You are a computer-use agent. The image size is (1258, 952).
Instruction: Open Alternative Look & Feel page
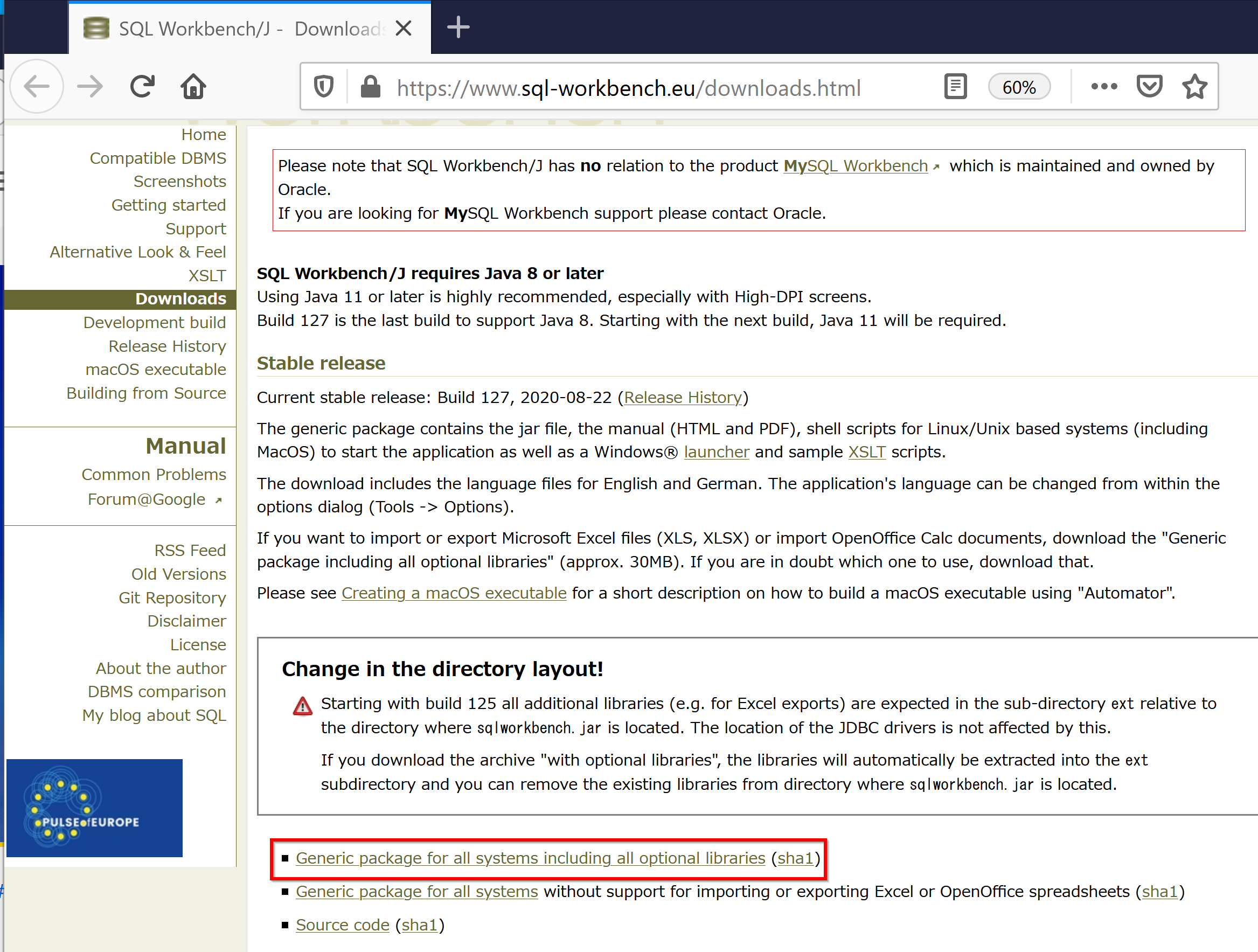pos(137,252)
